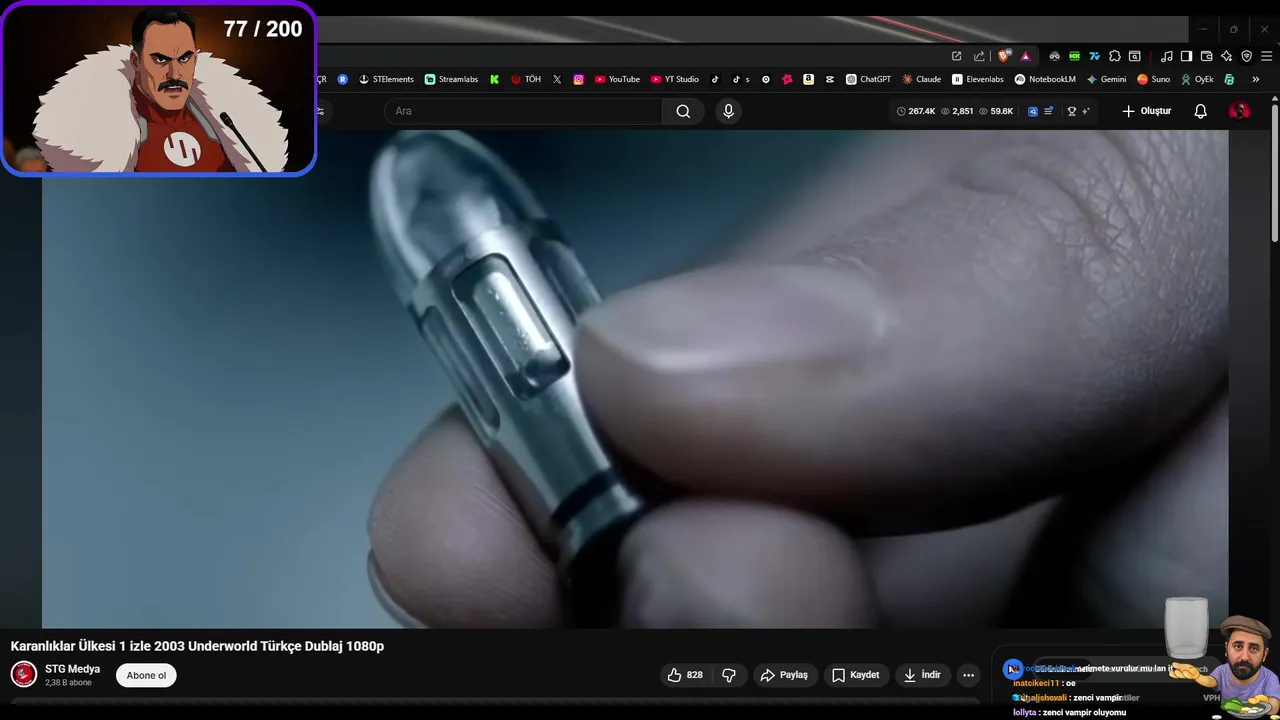Open the Claude bookmark

click(922, 79)
